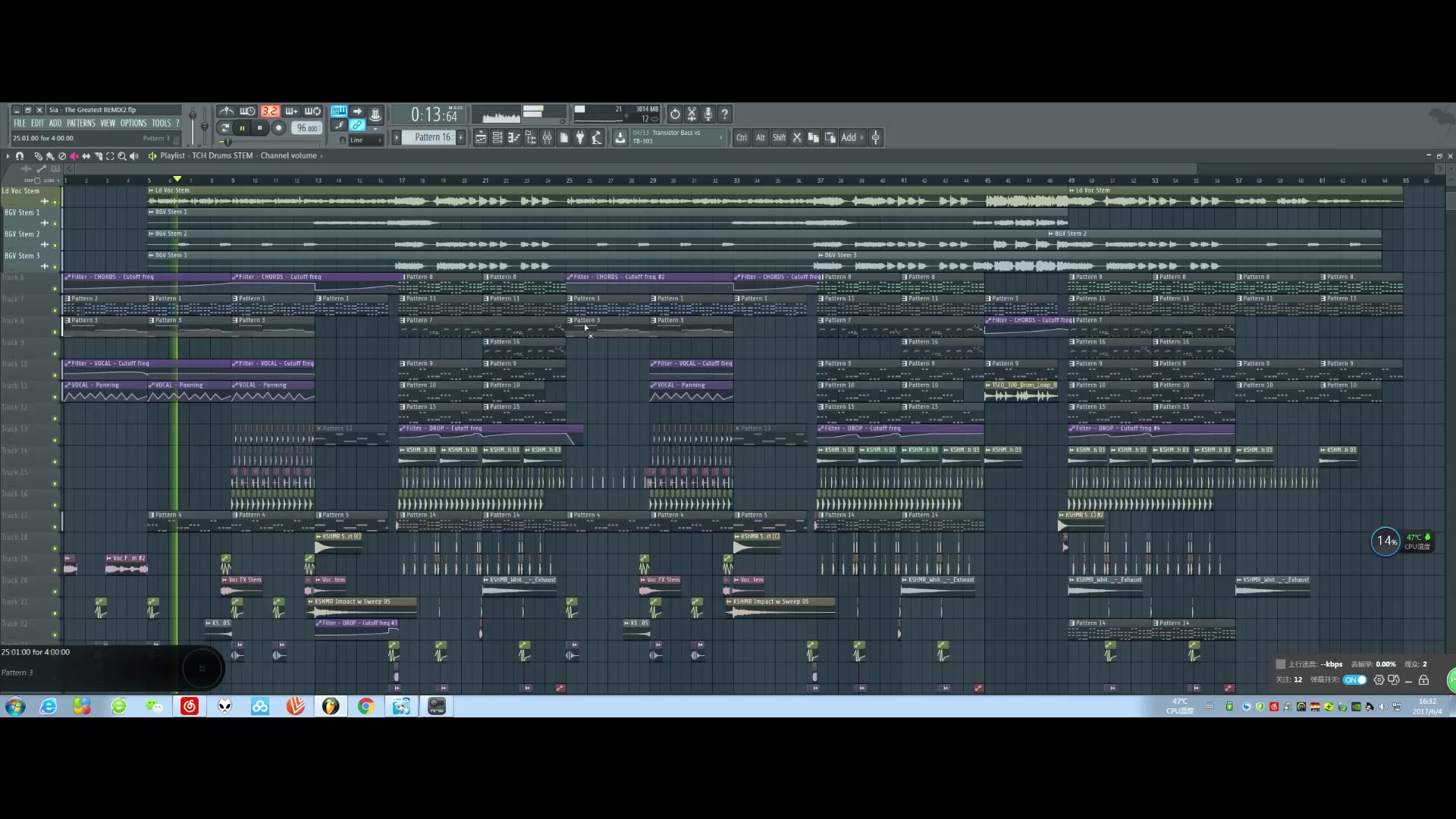
Task: Click the record button
Action: pos(278,128)
